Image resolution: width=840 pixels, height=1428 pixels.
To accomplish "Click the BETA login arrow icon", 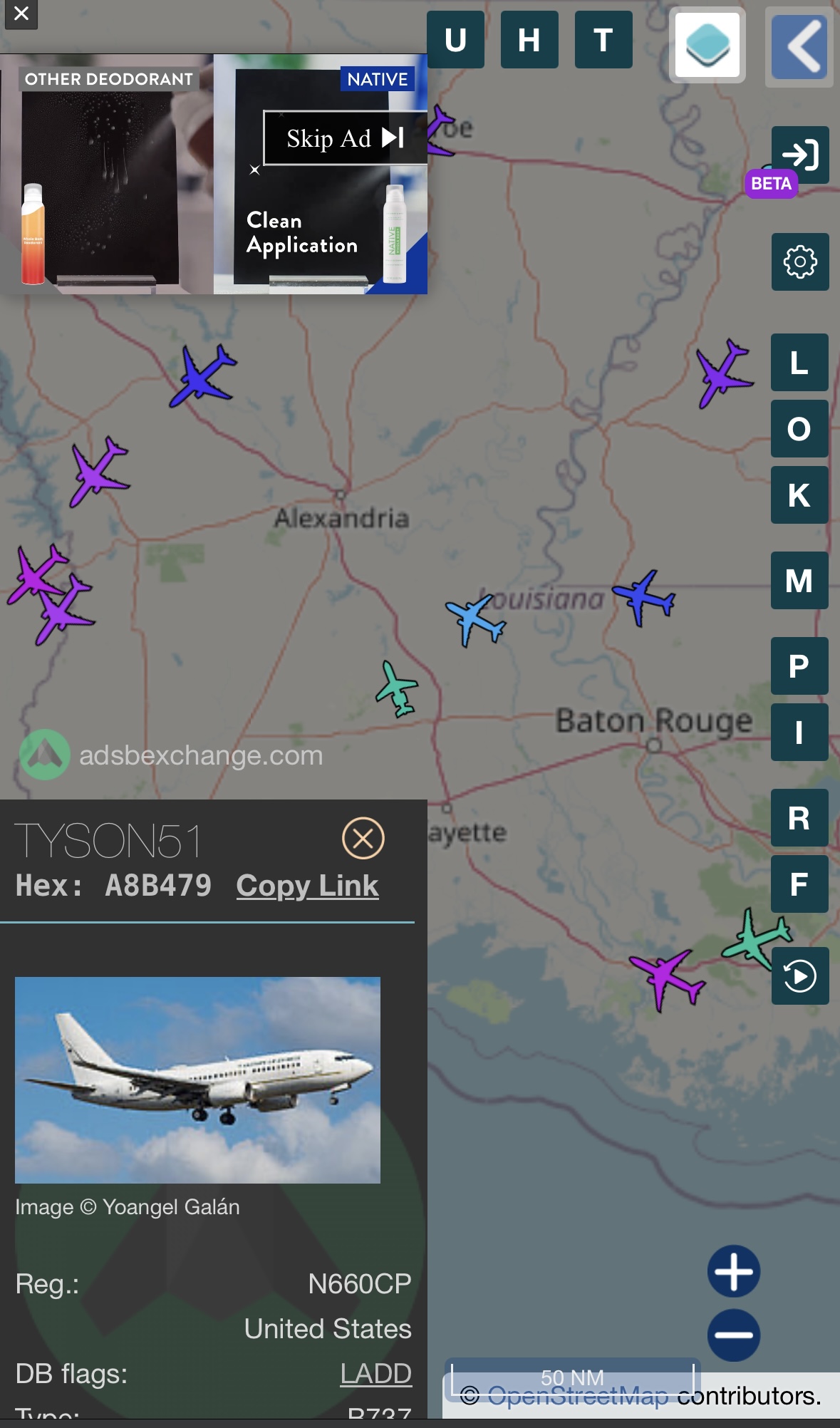I will tap(800, 155).
